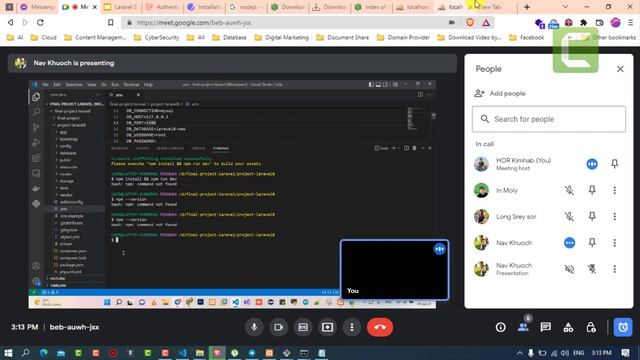Close the active Meet tab
The width and height of the screenshot is (640, 360).
[95, 7]
